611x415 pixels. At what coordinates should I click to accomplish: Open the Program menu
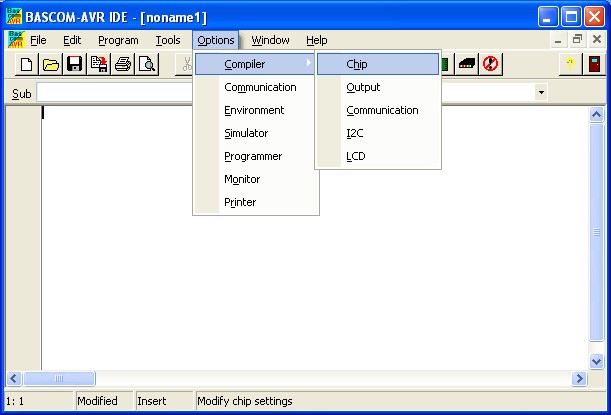pyautogui.click(x=118, y=40)
